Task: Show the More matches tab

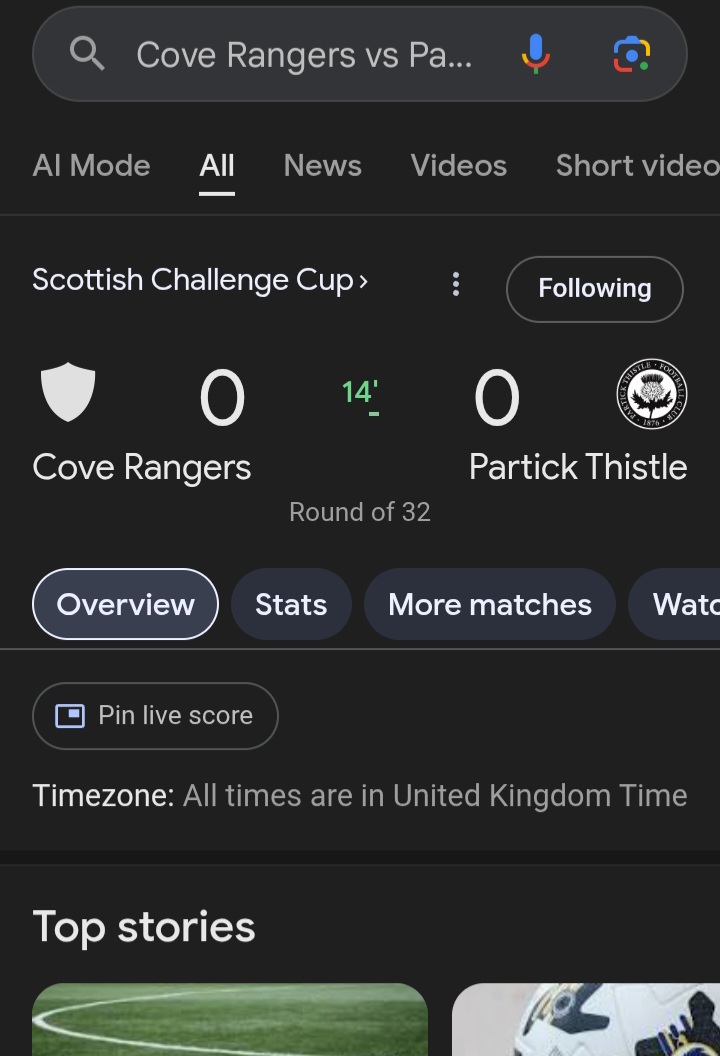Action: (x=489, y=604)
